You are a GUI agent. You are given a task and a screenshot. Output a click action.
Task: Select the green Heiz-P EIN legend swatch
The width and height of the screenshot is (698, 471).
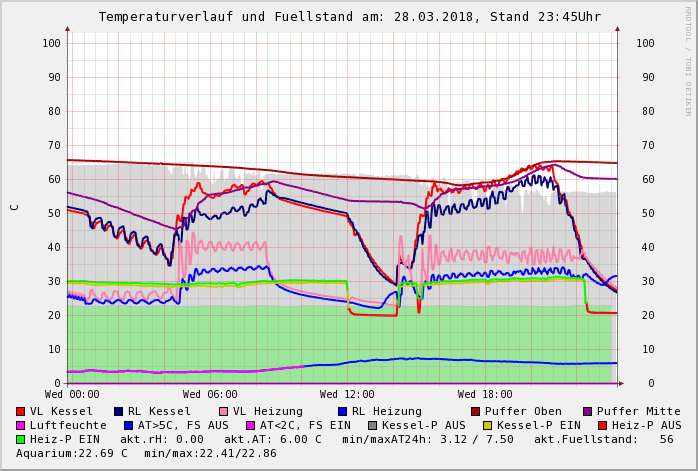pos(21,439)
